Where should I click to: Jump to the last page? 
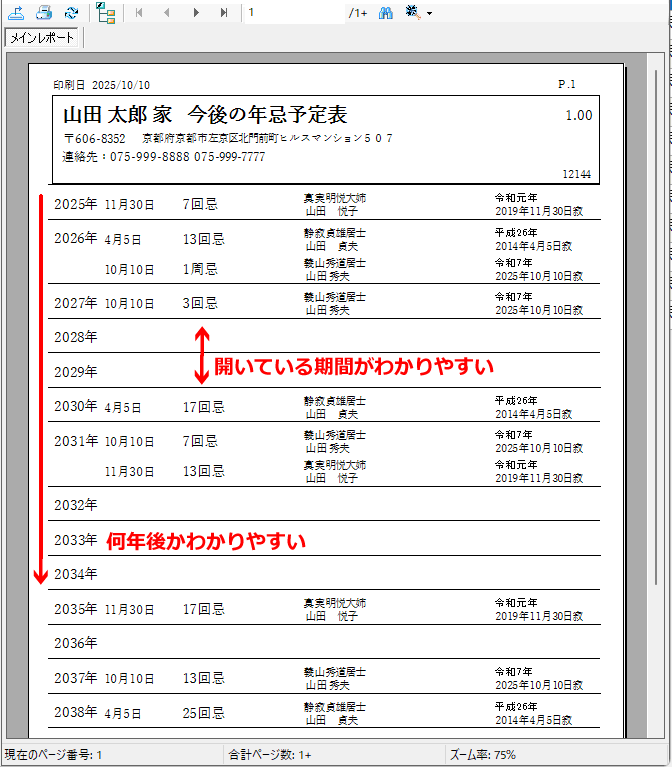click(x=223, y=13)
